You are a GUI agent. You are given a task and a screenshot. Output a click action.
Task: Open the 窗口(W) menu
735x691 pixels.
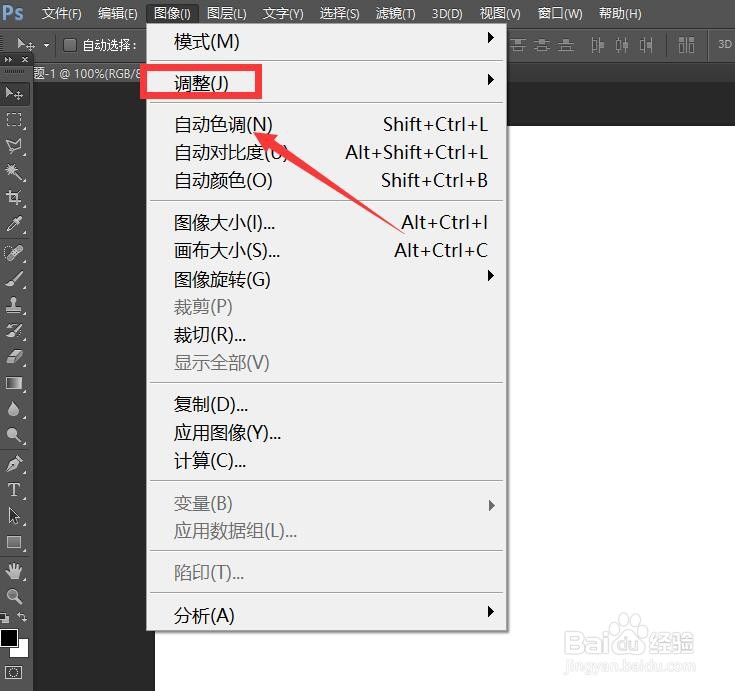click(x=560, y=13)
